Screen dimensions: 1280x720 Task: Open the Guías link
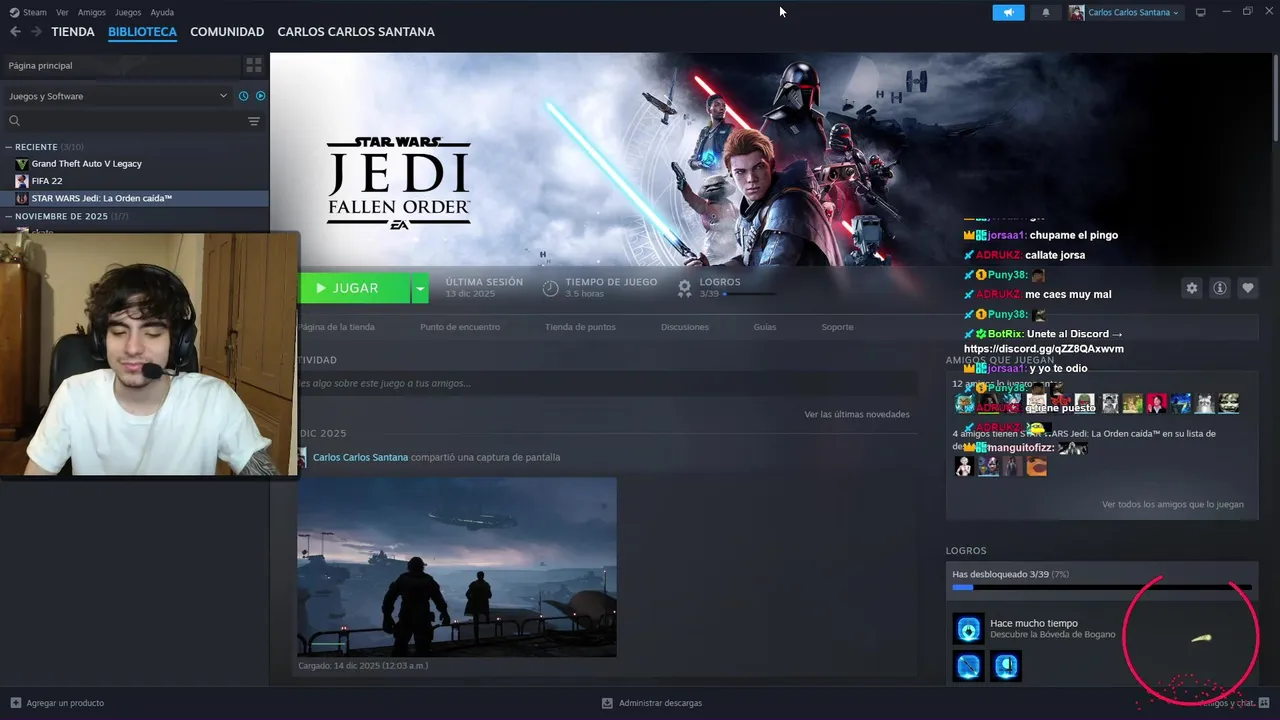tap(765, 327)
